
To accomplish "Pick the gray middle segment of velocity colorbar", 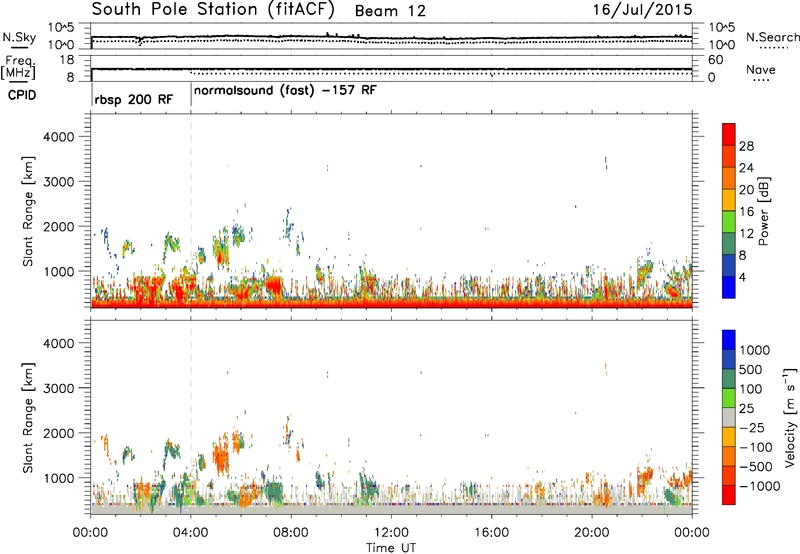I will (x=729, y=417).
